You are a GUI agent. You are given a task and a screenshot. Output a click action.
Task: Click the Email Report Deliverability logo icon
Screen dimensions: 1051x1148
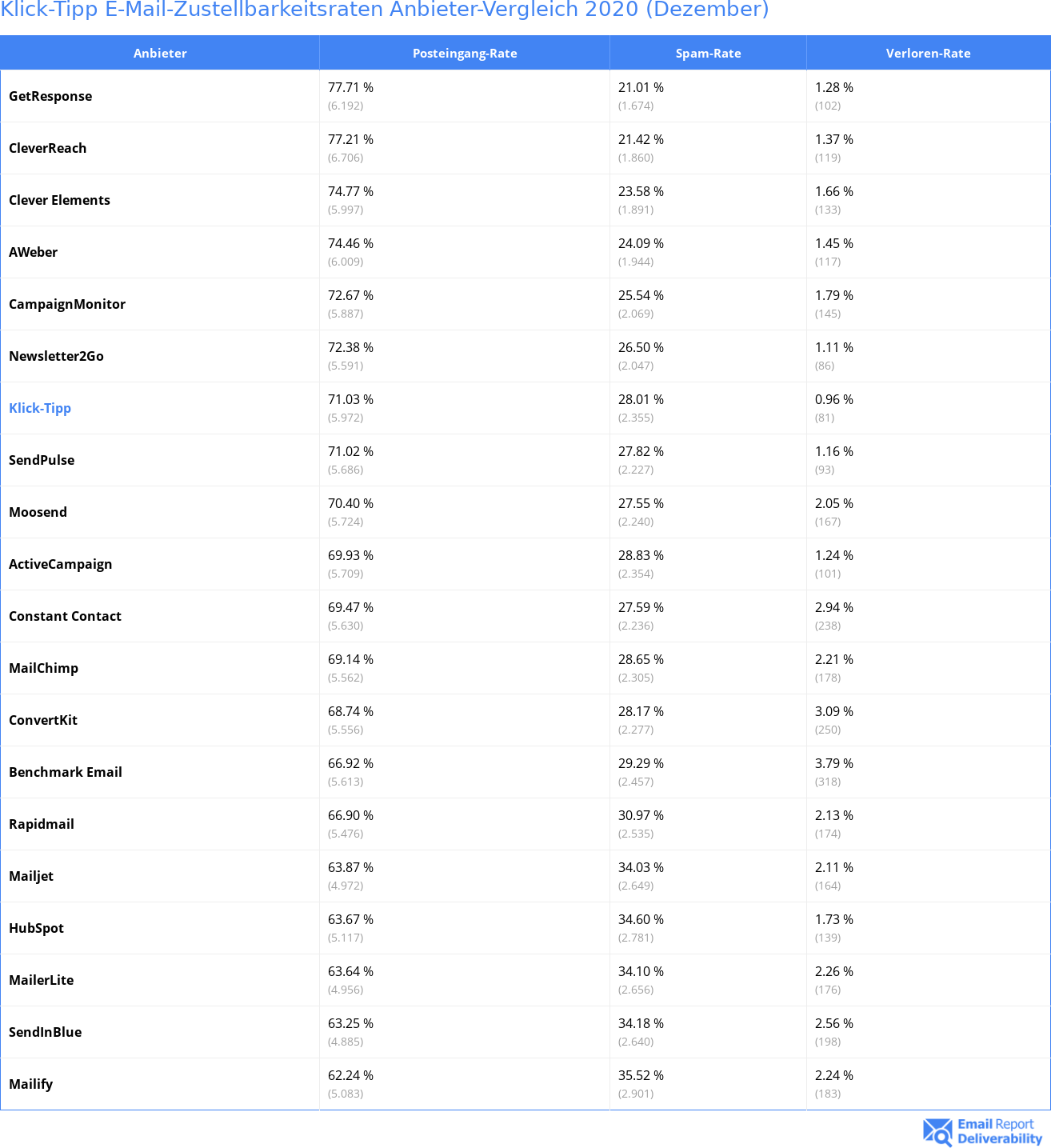point(937,1131)
